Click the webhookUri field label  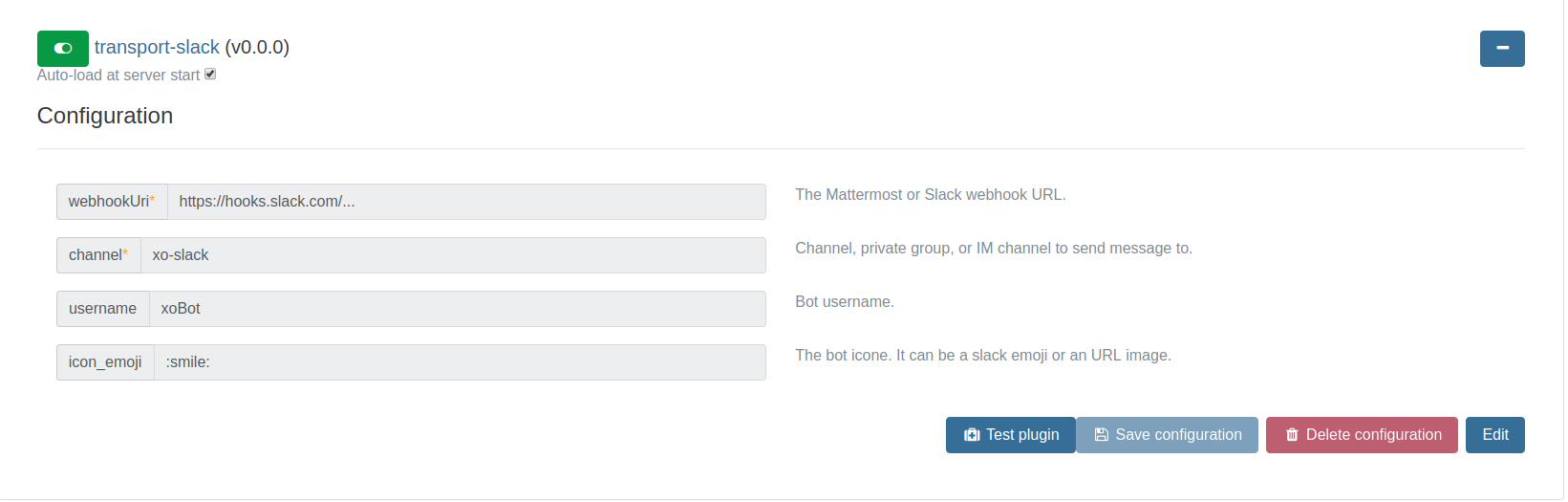(111, 202)
